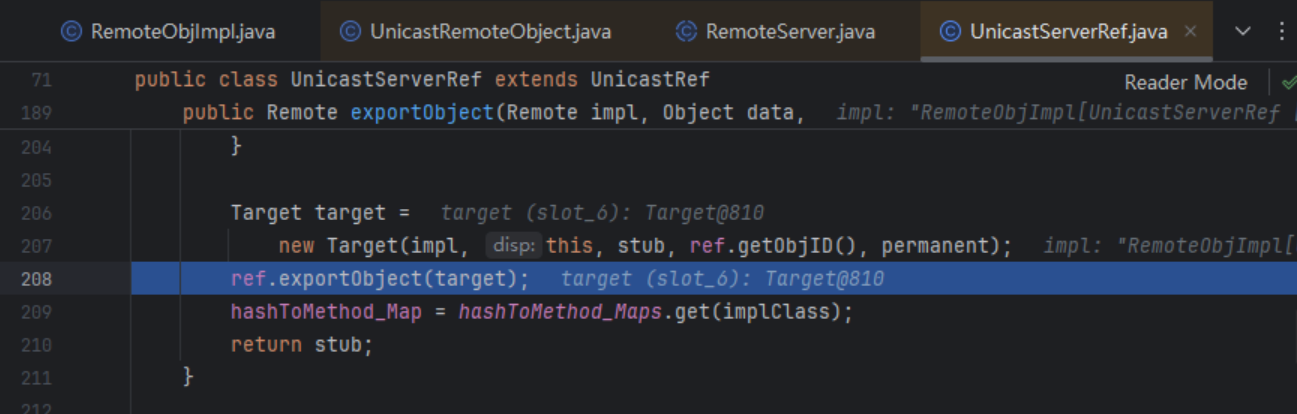Open the editor tab options three-dot menu
This screenshot has width=1297, height=414.
(1282, 31)
